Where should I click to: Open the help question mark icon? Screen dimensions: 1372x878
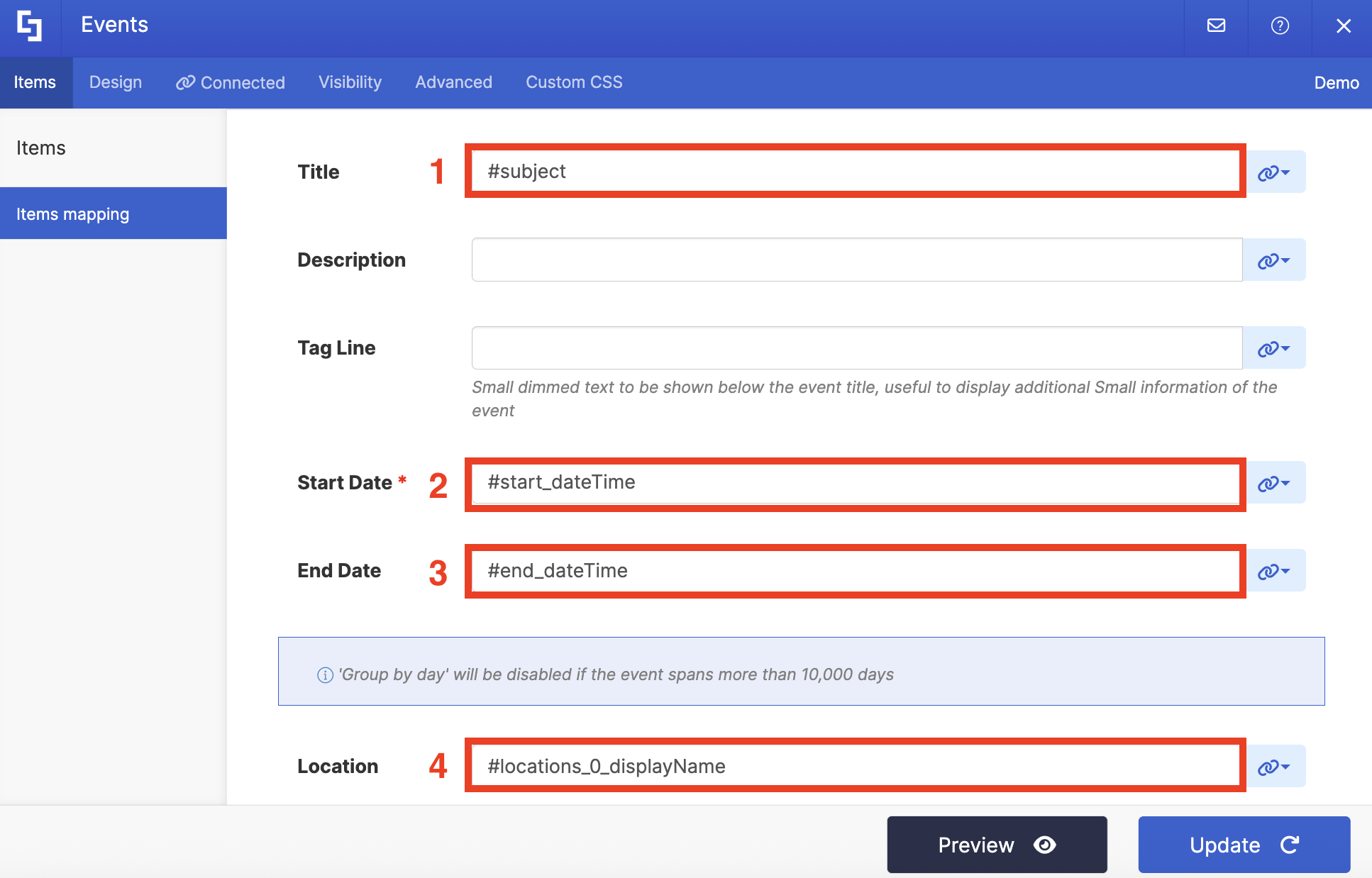[x=1280, y=26]
